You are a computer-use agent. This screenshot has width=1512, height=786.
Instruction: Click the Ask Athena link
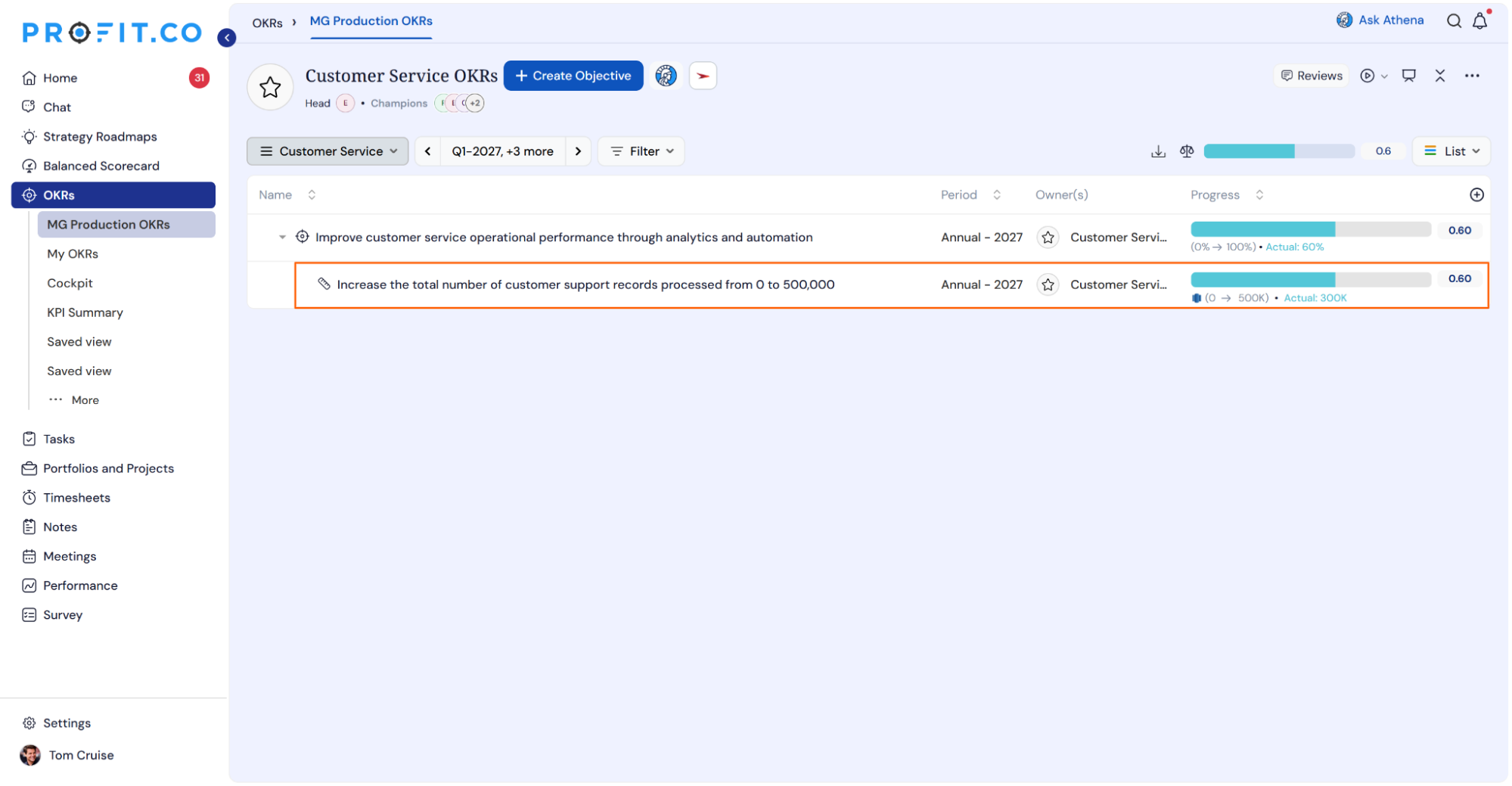1380,20
